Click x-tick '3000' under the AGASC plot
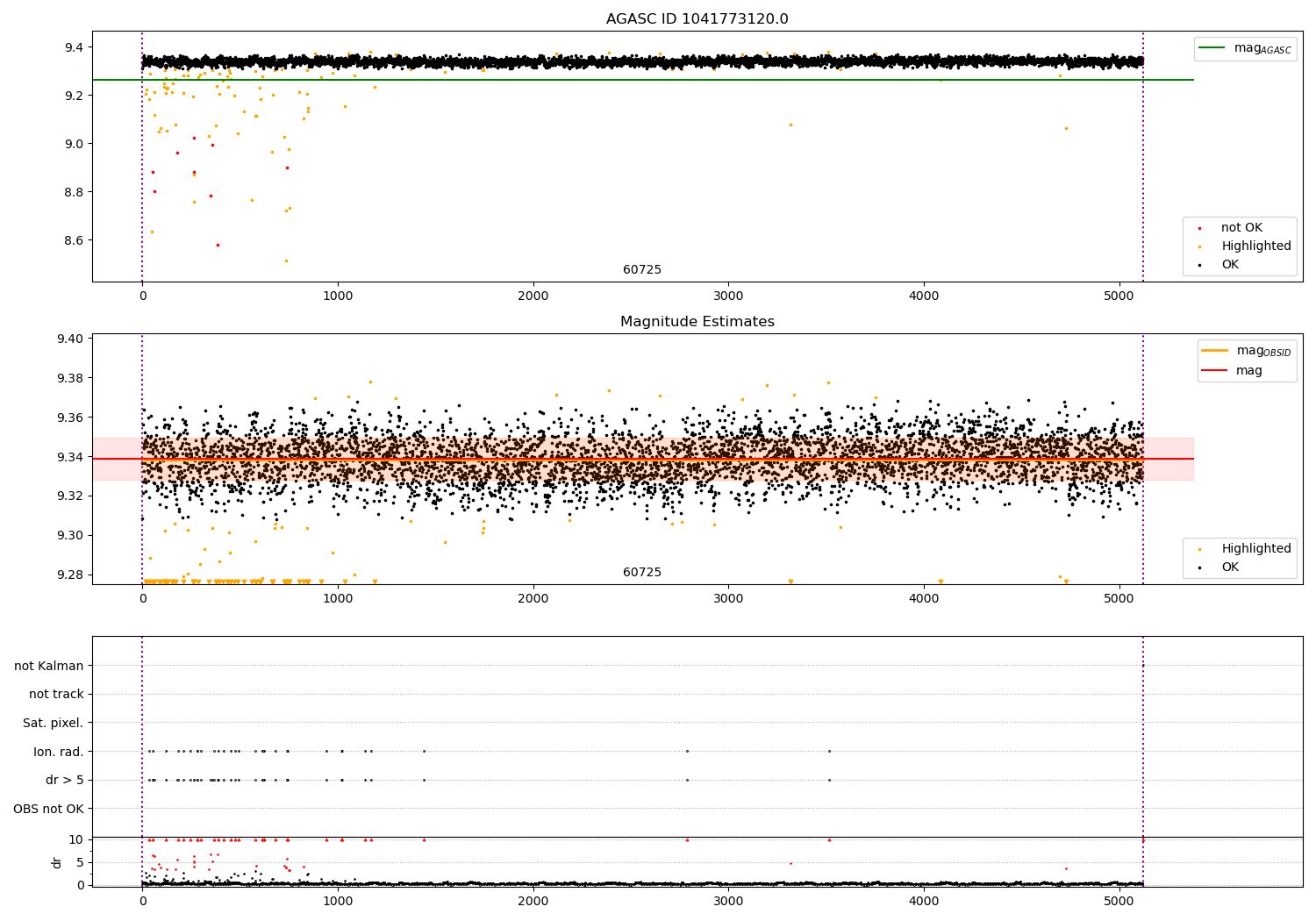This screenshot has width=1316, height=921. point(728,296)
